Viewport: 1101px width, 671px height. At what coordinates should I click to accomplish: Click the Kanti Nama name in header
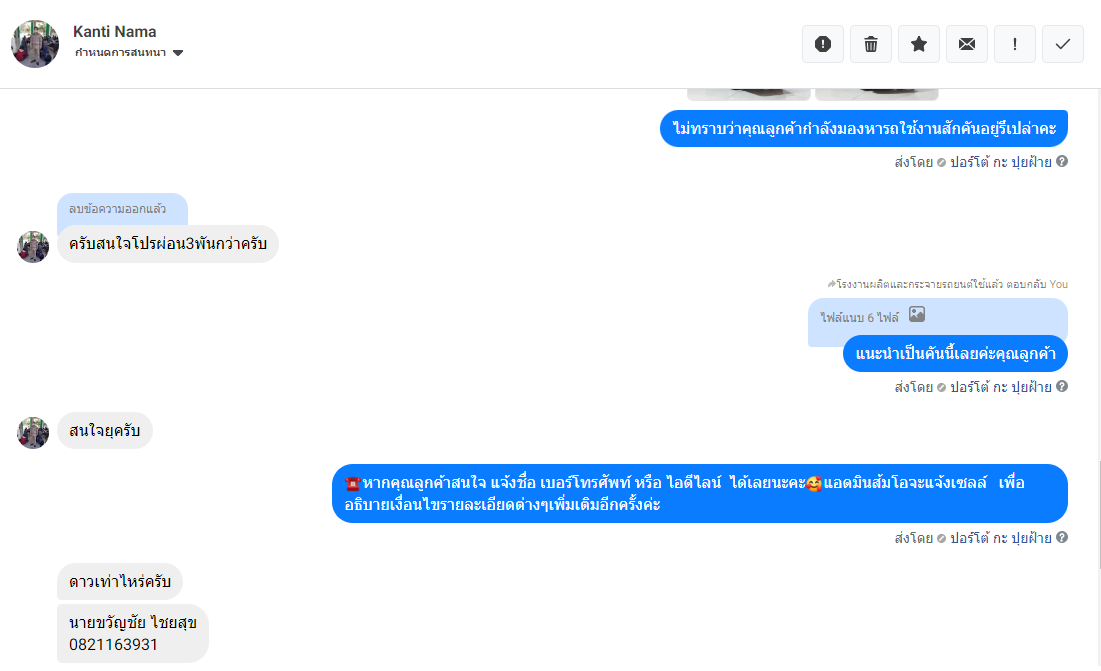(x=114, y=32)
